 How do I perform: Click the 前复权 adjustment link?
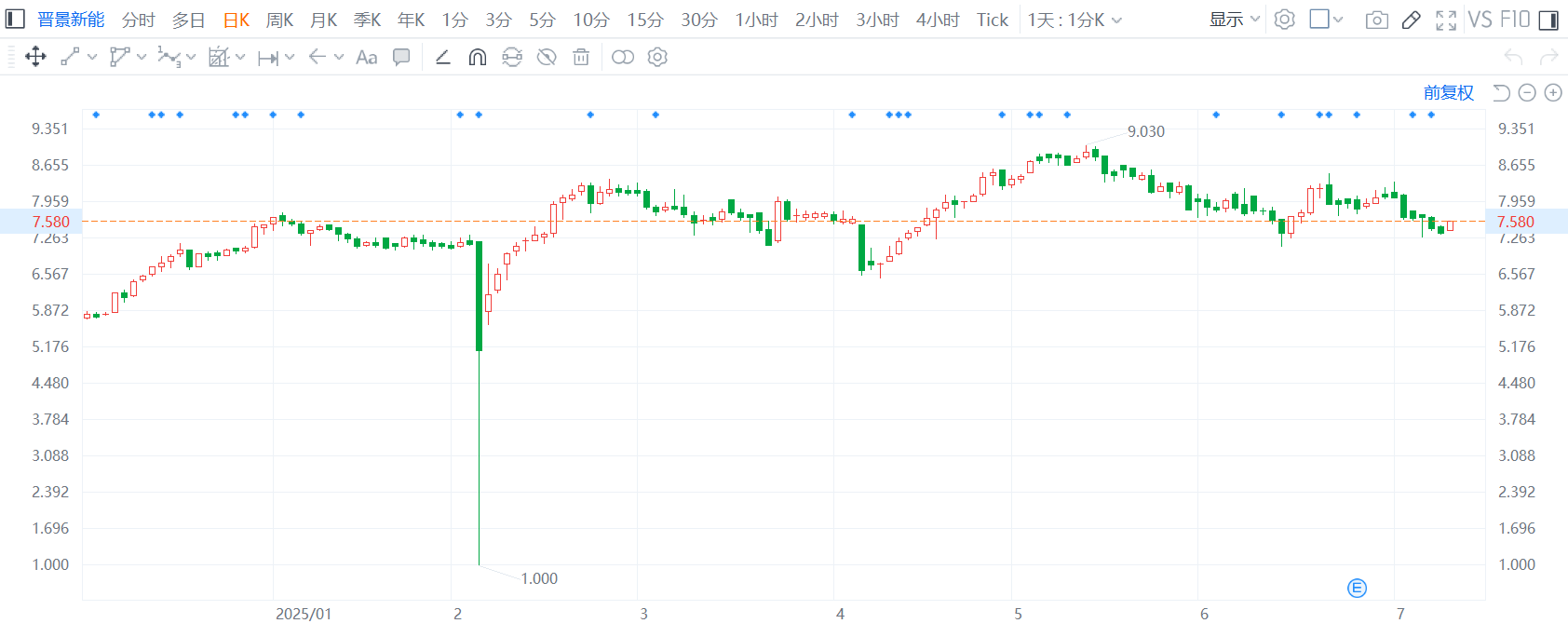click(x=1448, y=92)
